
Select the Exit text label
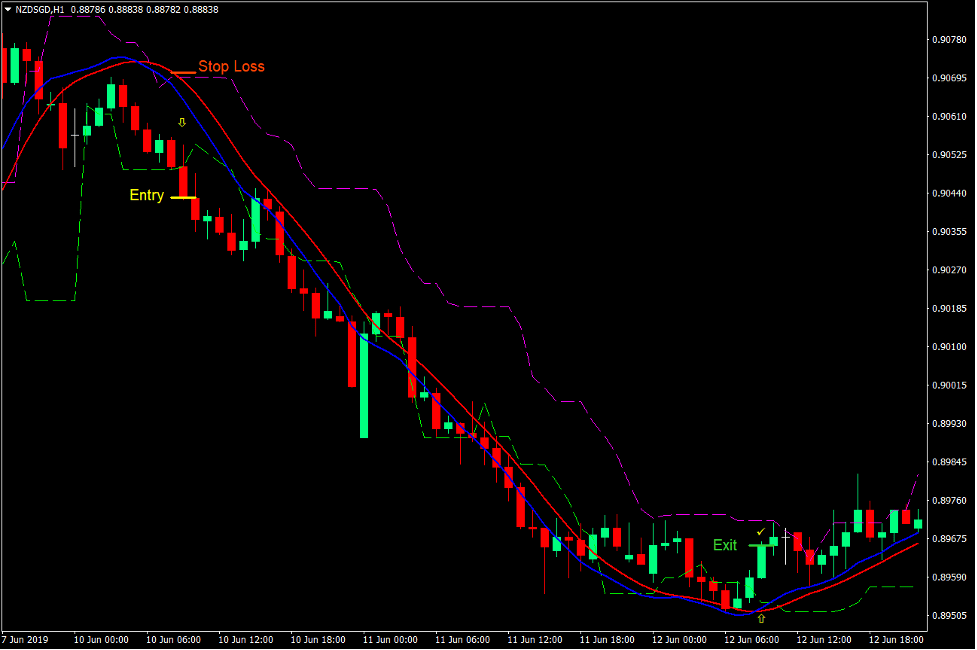pos(724,546)
